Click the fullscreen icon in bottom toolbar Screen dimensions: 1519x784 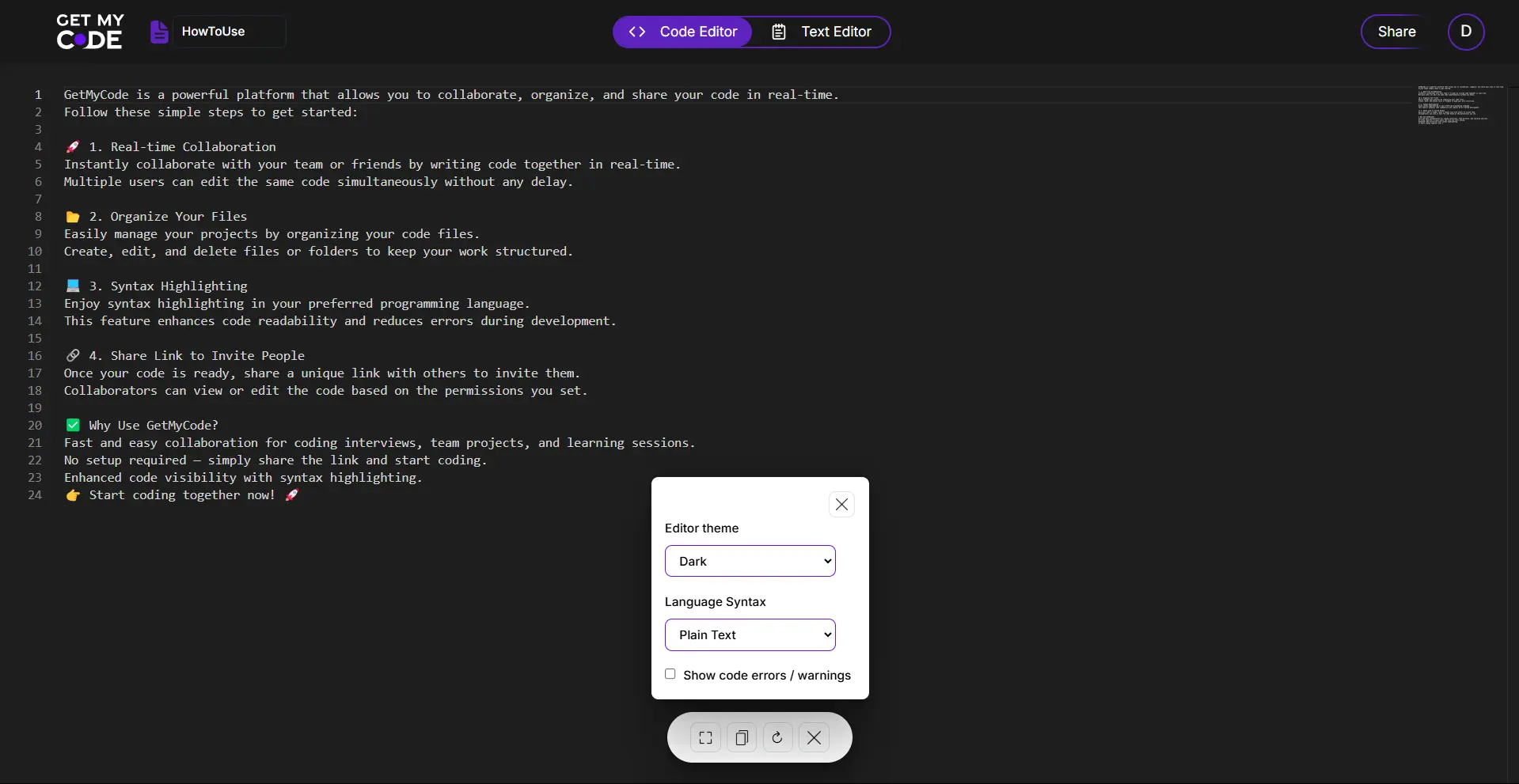tap(705, 737)
